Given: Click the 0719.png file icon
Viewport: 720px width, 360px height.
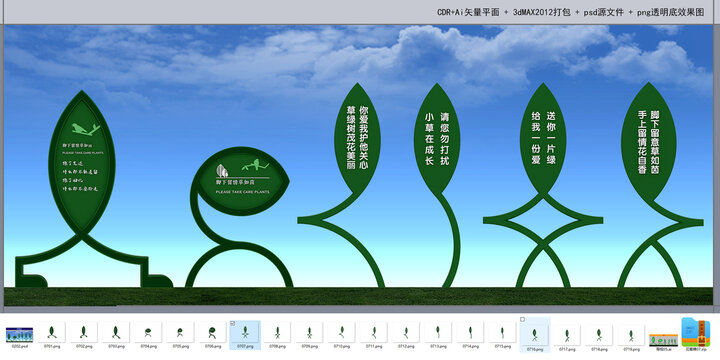Looking at the screenshot, I should coord(631,335).
